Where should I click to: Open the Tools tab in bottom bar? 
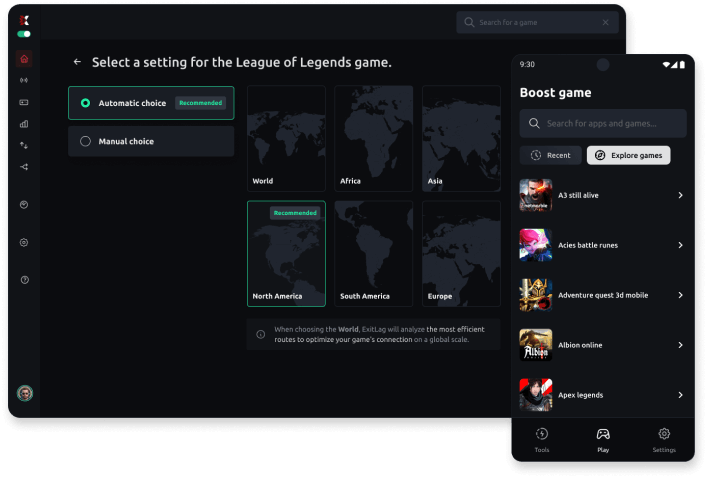pos(542,440)
